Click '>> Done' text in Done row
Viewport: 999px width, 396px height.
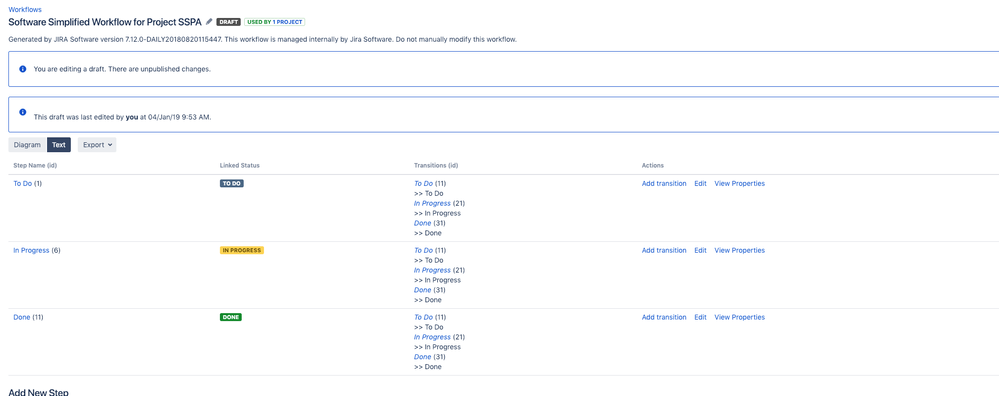click(428, 367)
